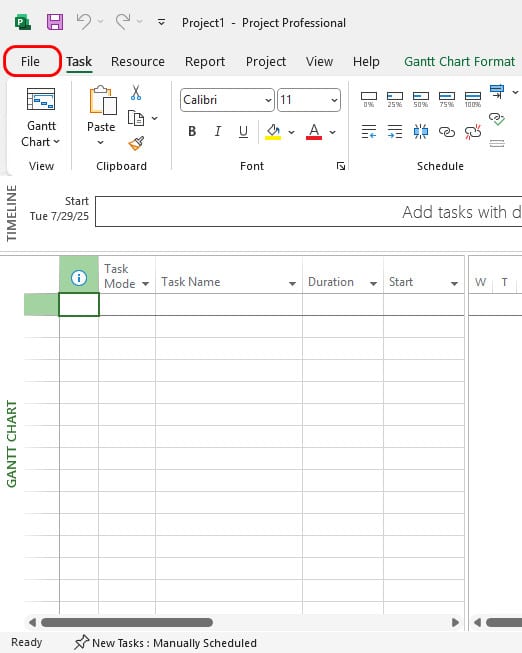
Task: Apply yellow background fill color
Action: click(x=273, y=132)
